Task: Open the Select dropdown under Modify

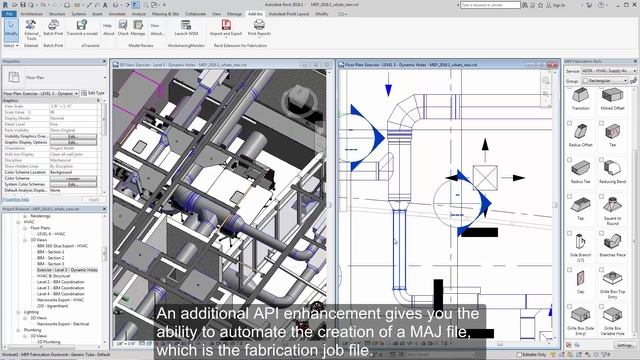Action: click(x=11, y=46)
